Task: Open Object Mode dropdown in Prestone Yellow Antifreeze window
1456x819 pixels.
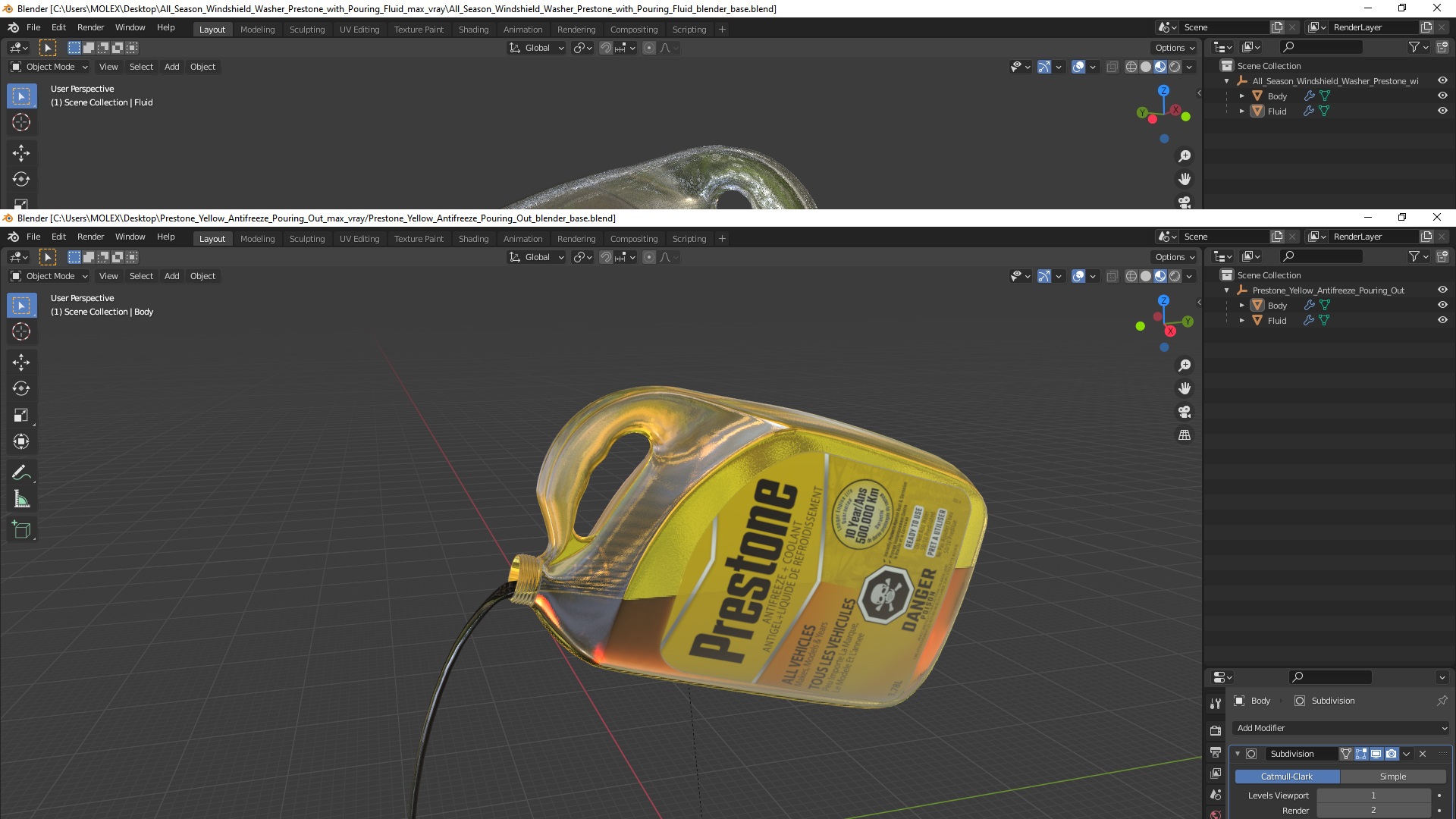Action: click(x=49, y=276)
